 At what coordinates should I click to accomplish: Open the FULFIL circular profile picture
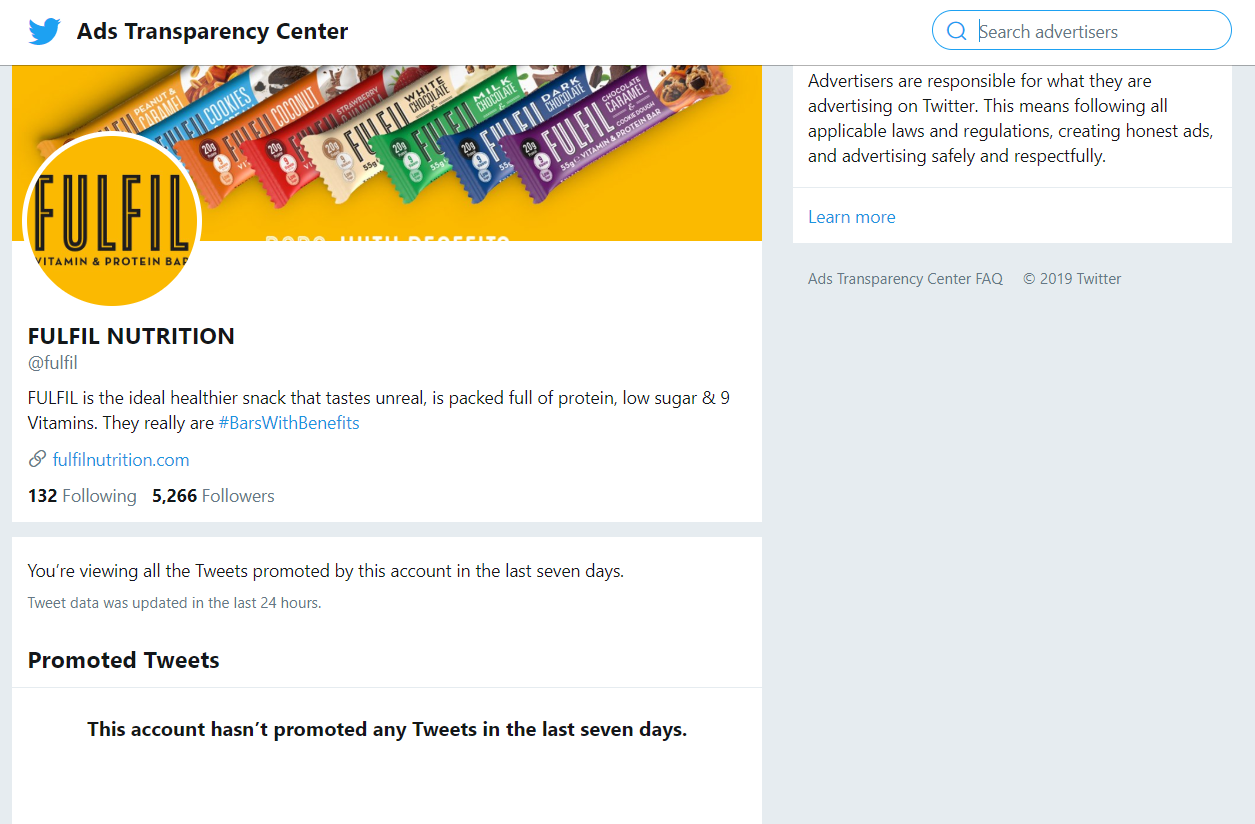pos(112,222)
